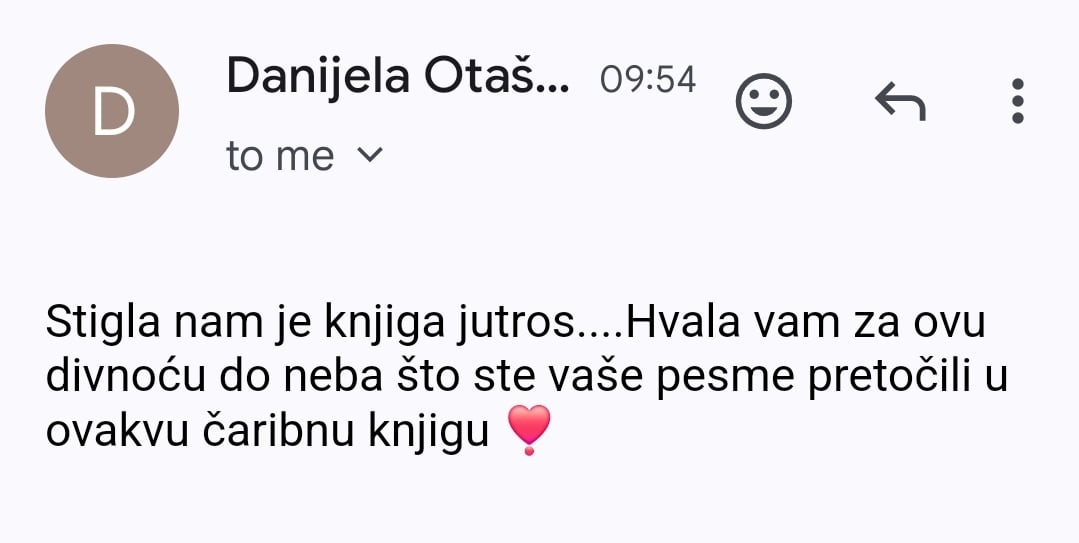Show recipients by tapping 'to me'
Screen dimensions: 1079x543
(x=279, y=156)
